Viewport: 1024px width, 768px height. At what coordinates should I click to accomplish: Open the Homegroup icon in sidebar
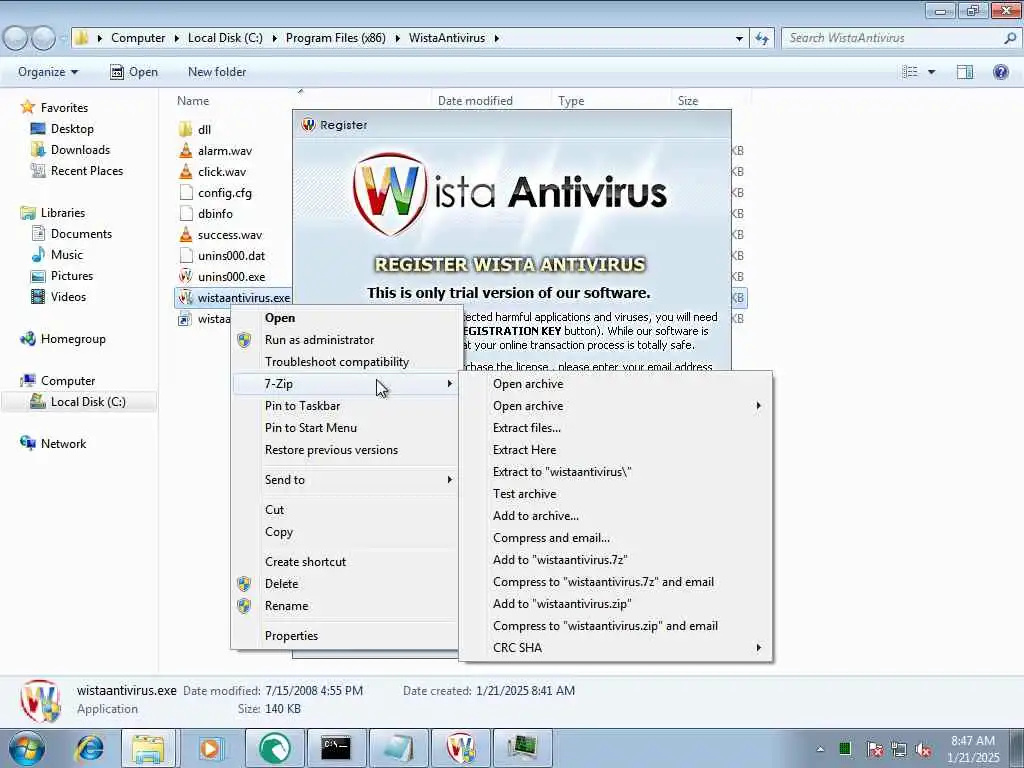[27, 338]
